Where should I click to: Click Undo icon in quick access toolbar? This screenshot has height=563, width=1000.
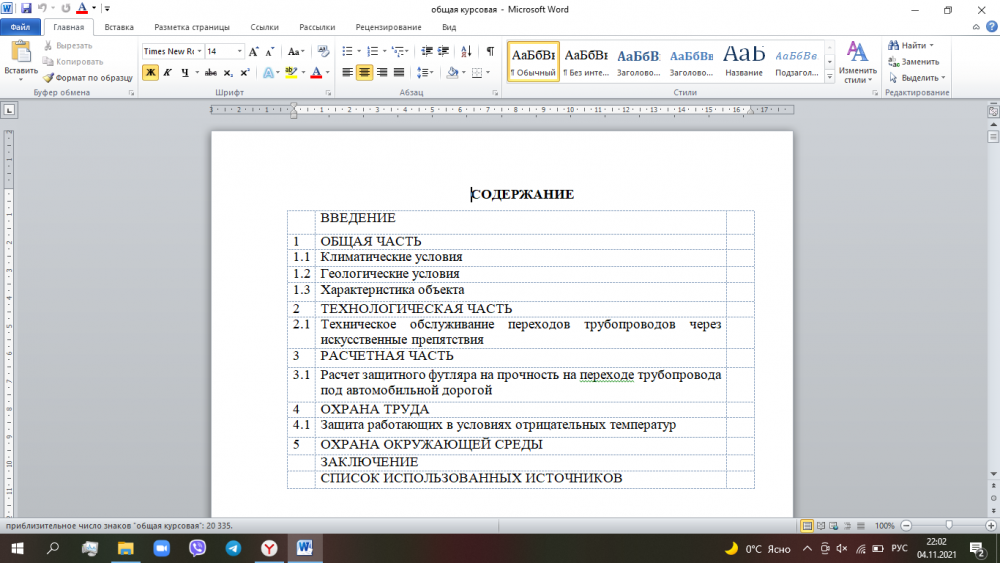[x=42, y=8]
